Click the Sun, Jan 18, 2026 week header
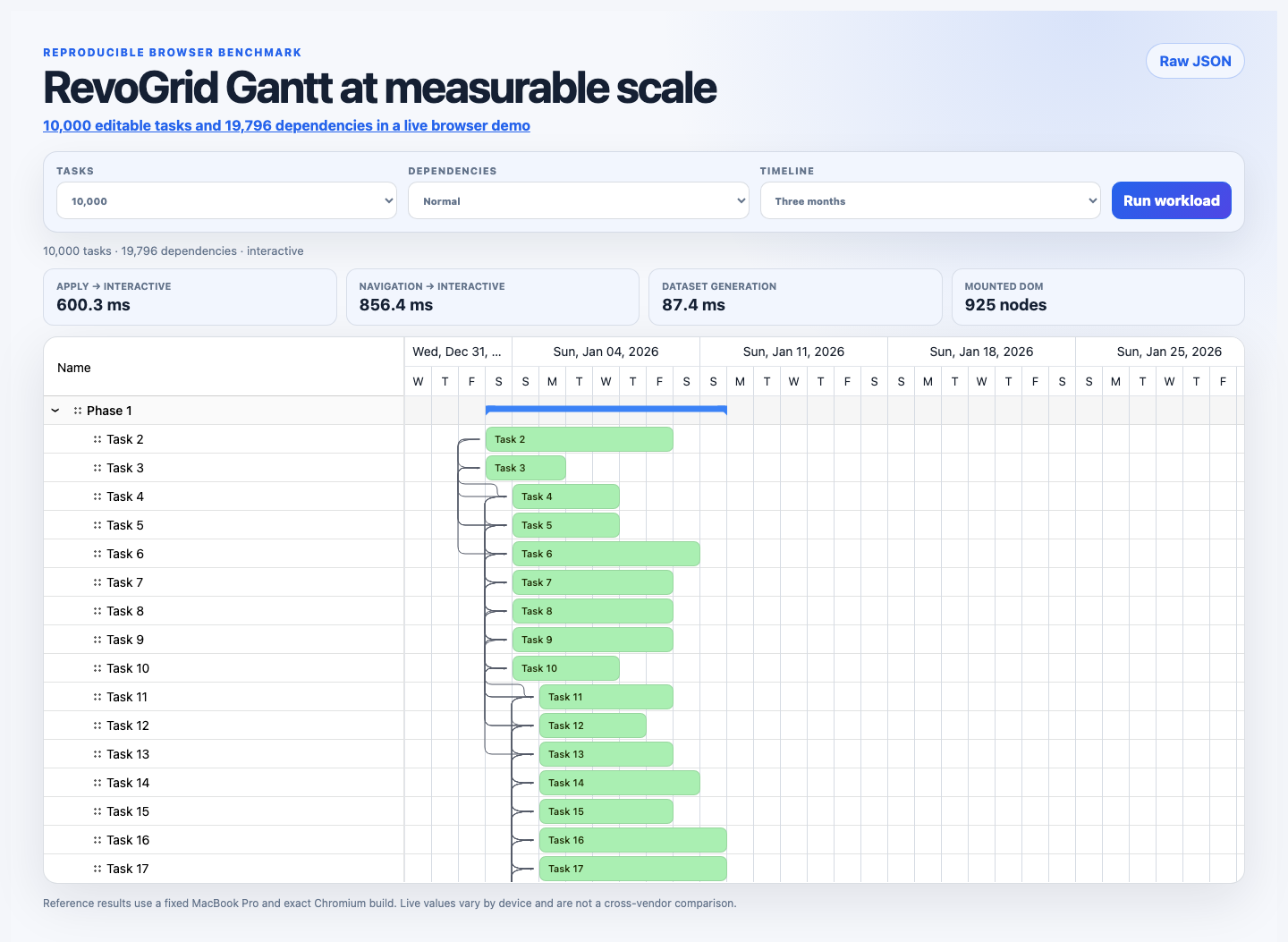This screenshot has height=942, width=1288. (981, 352)
